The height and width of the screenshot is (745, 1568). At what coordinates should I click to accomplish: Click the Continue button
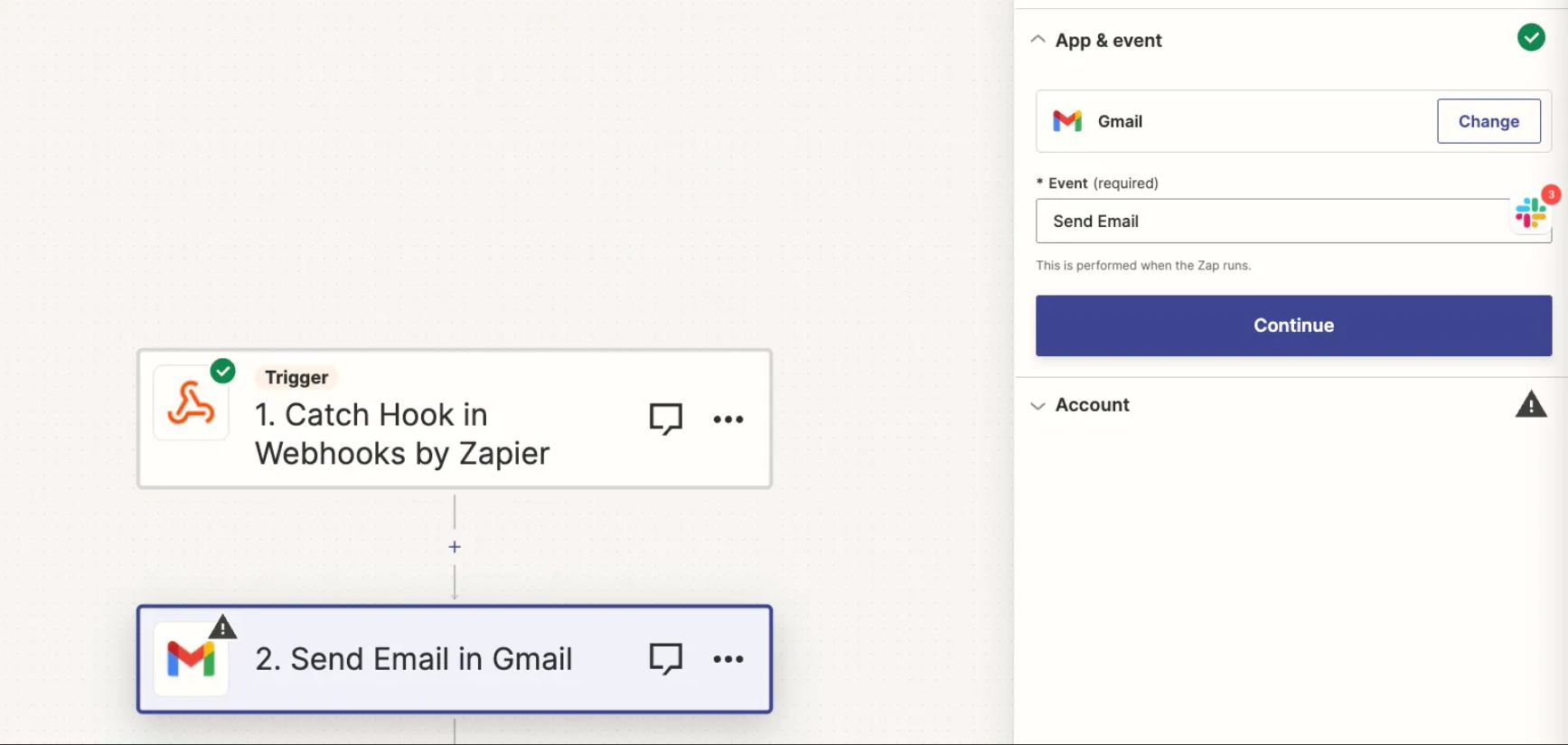coord(1293,325)
